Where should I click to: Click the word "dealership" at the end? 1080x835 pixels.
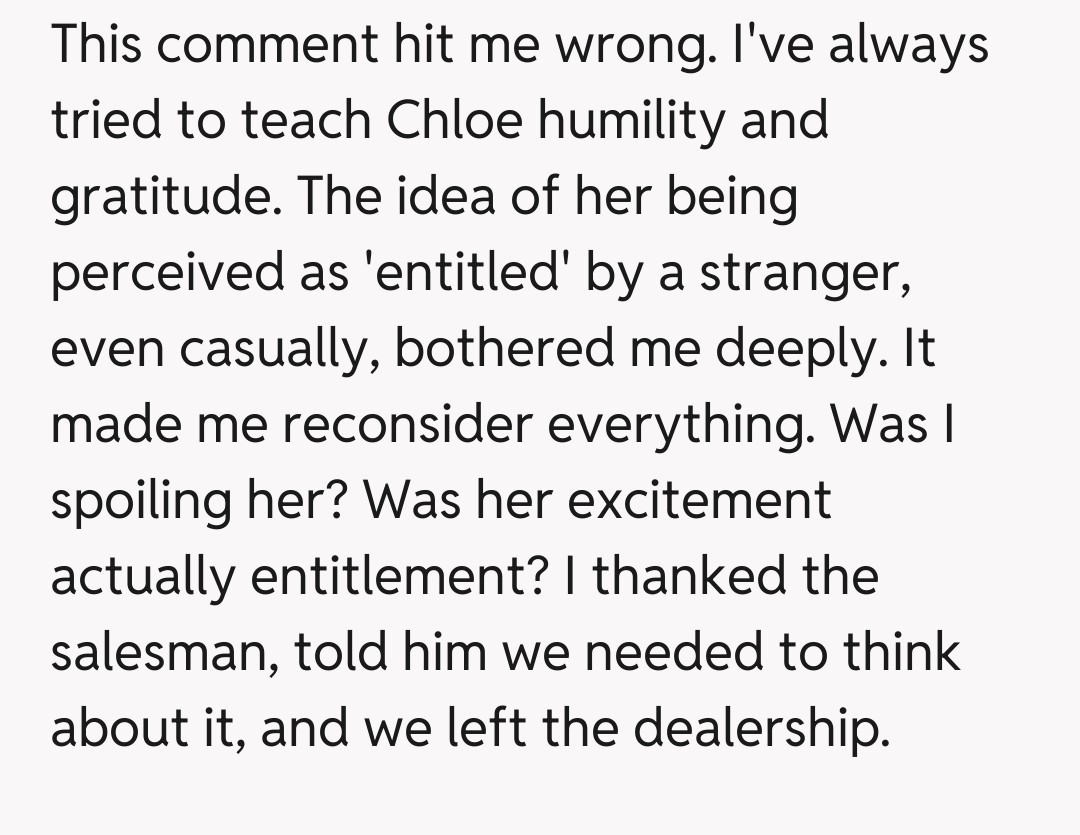[x=761, y=728]
